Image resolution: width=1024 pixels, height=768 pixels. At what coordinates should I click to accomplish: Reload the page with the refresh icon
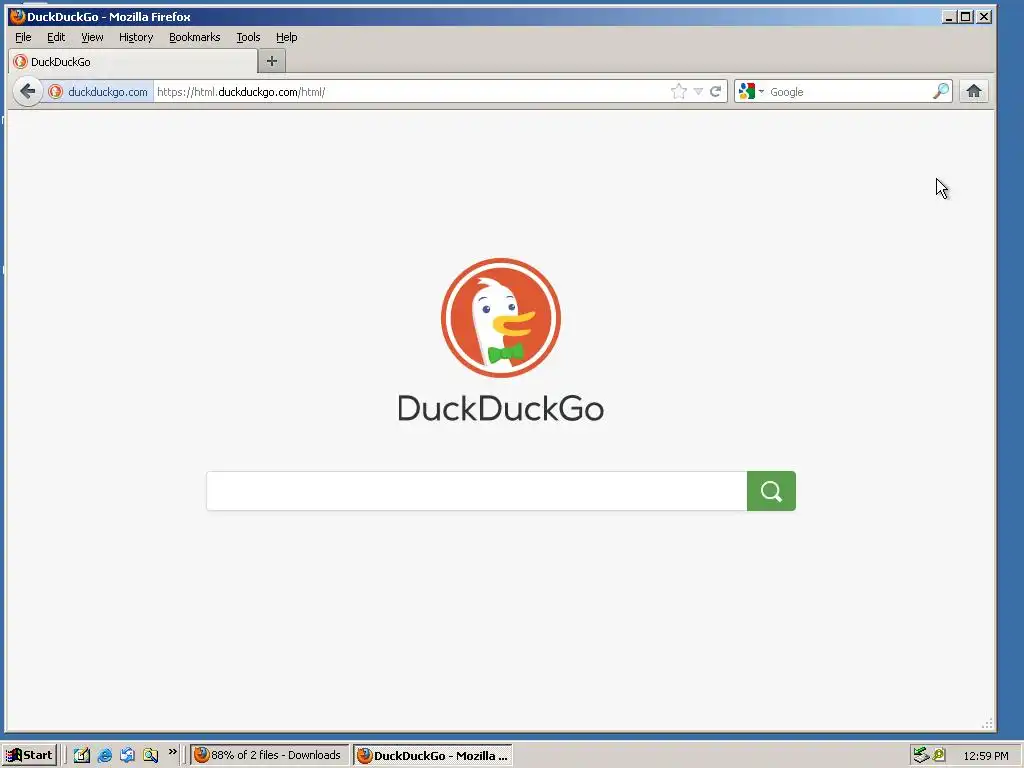[716, 91]
